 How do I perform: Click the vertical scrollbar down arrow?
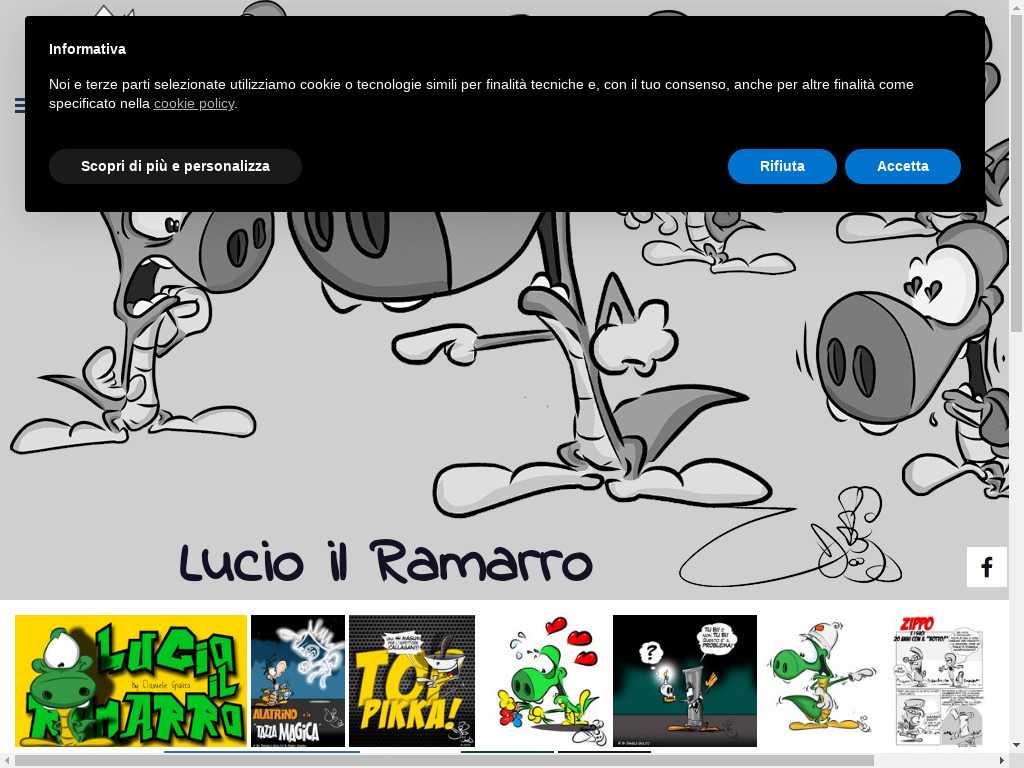(1016, 745)
